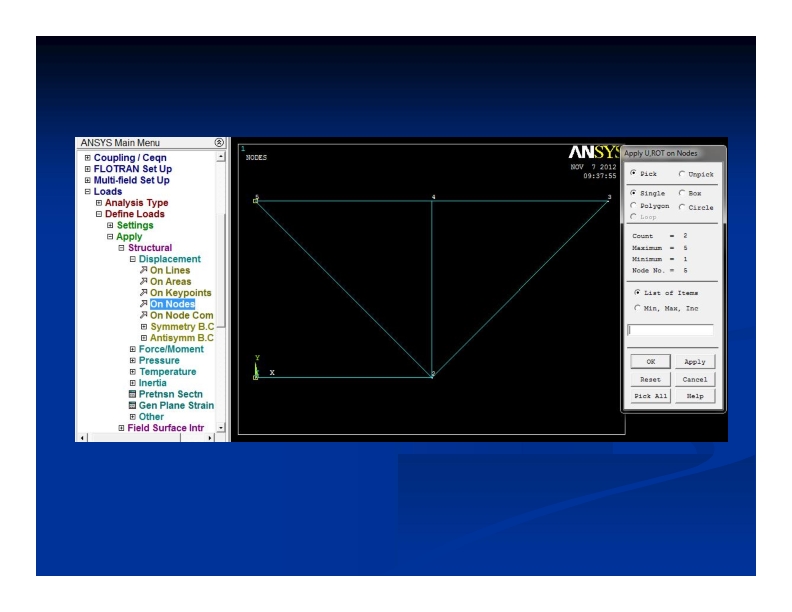The image size is (792, 612).
Task: Click the node list text input field
Action: tap(671, 330)
